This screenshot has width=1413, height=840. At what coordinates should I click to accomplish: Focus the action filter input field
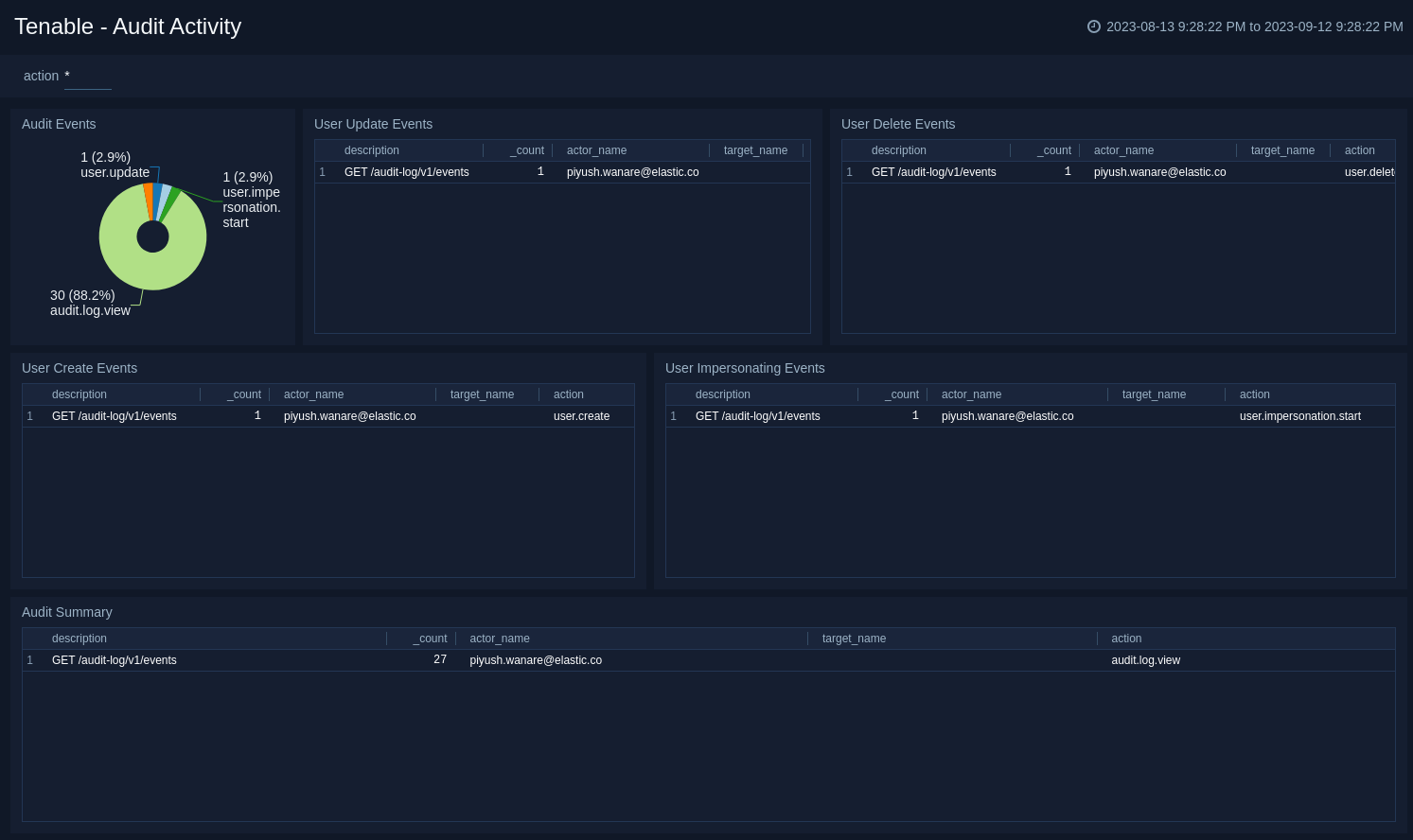click(x=88, y=77)
